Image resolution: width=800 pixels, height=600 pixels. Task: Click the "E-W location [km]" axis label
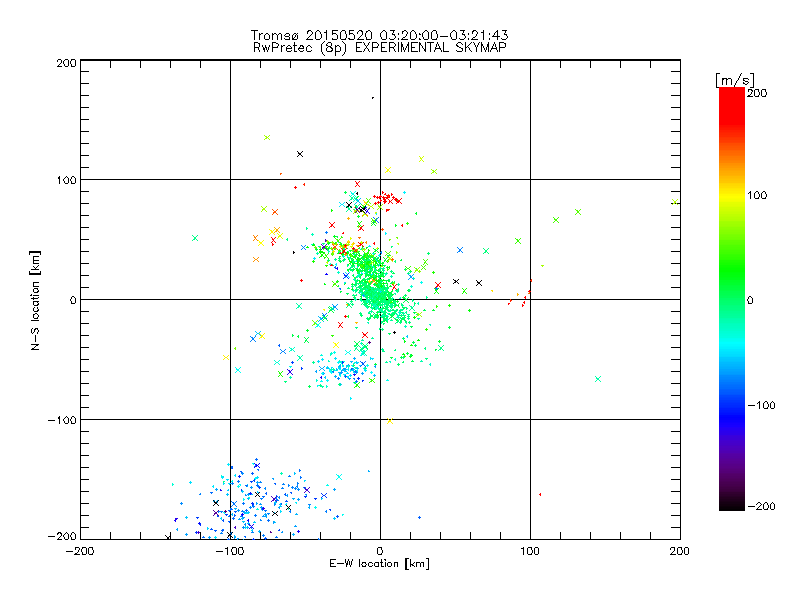tap(379, 564)
